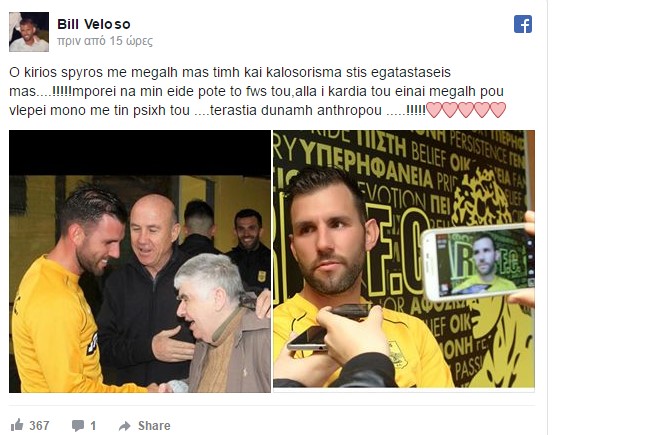View the 367 likes count
This screenshot has height=435, width=649.
tap(39, 425)
